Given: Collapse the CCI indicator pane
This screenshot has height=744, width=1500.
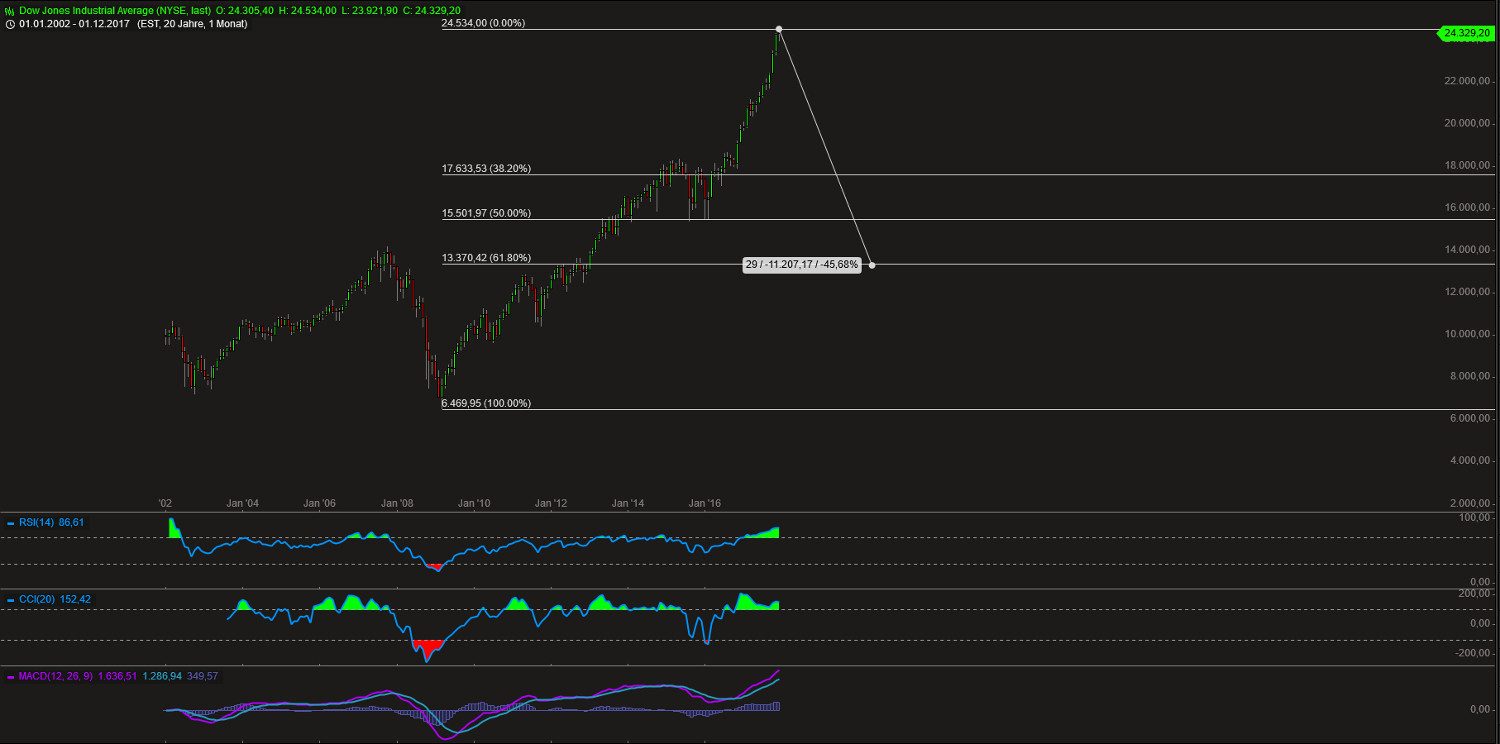Looking at the screenshot, I should coord(10,599).
